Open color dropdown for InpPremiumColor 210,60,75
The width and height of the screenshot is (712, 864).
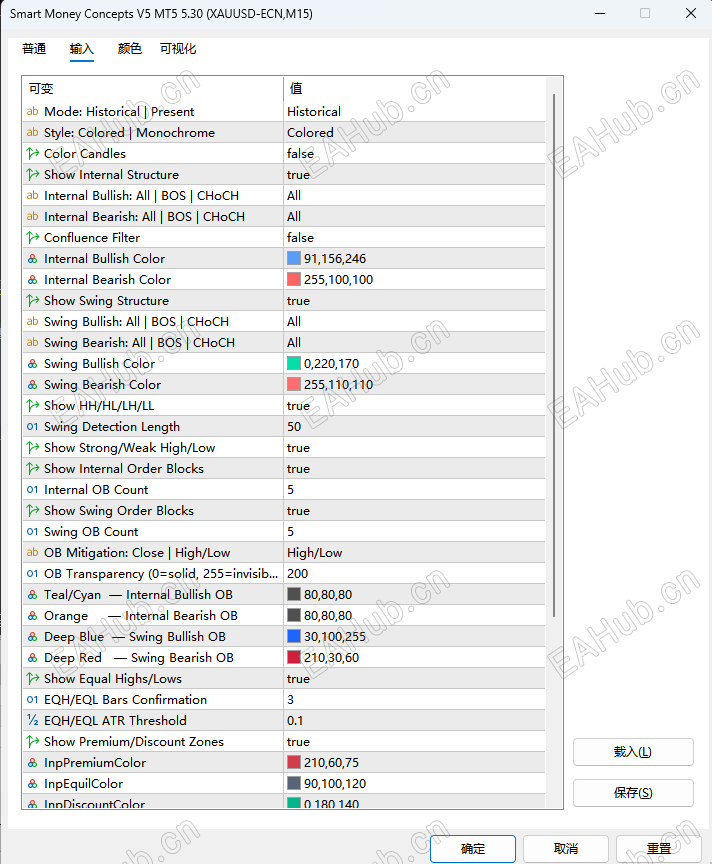tap(414, 763)
